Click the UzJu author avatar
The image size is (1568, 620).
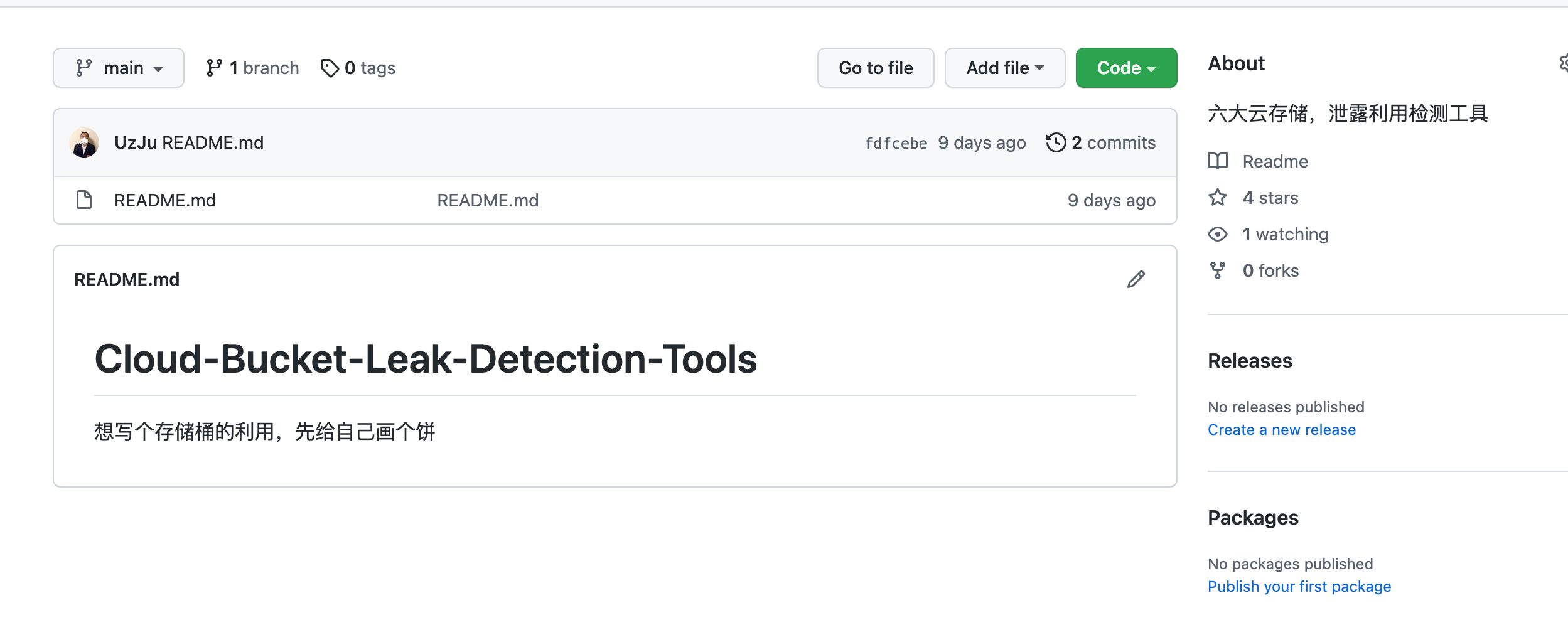(84, 142)
